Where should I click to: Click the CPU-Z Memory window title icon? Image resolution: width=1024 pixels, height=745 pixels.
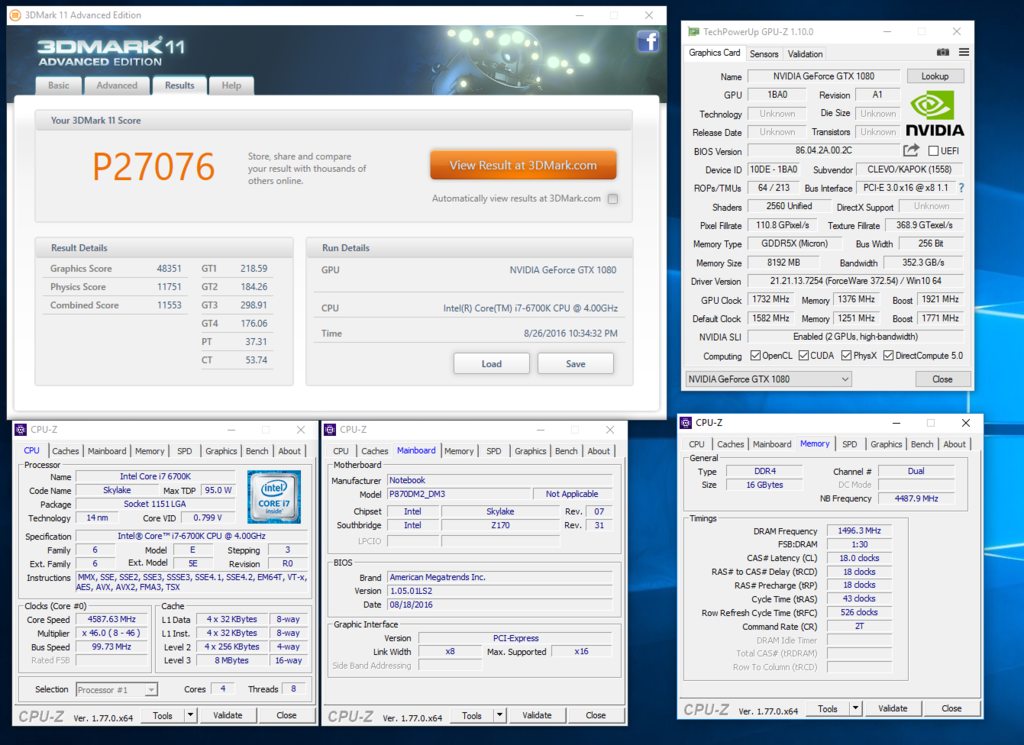[686, 422]
